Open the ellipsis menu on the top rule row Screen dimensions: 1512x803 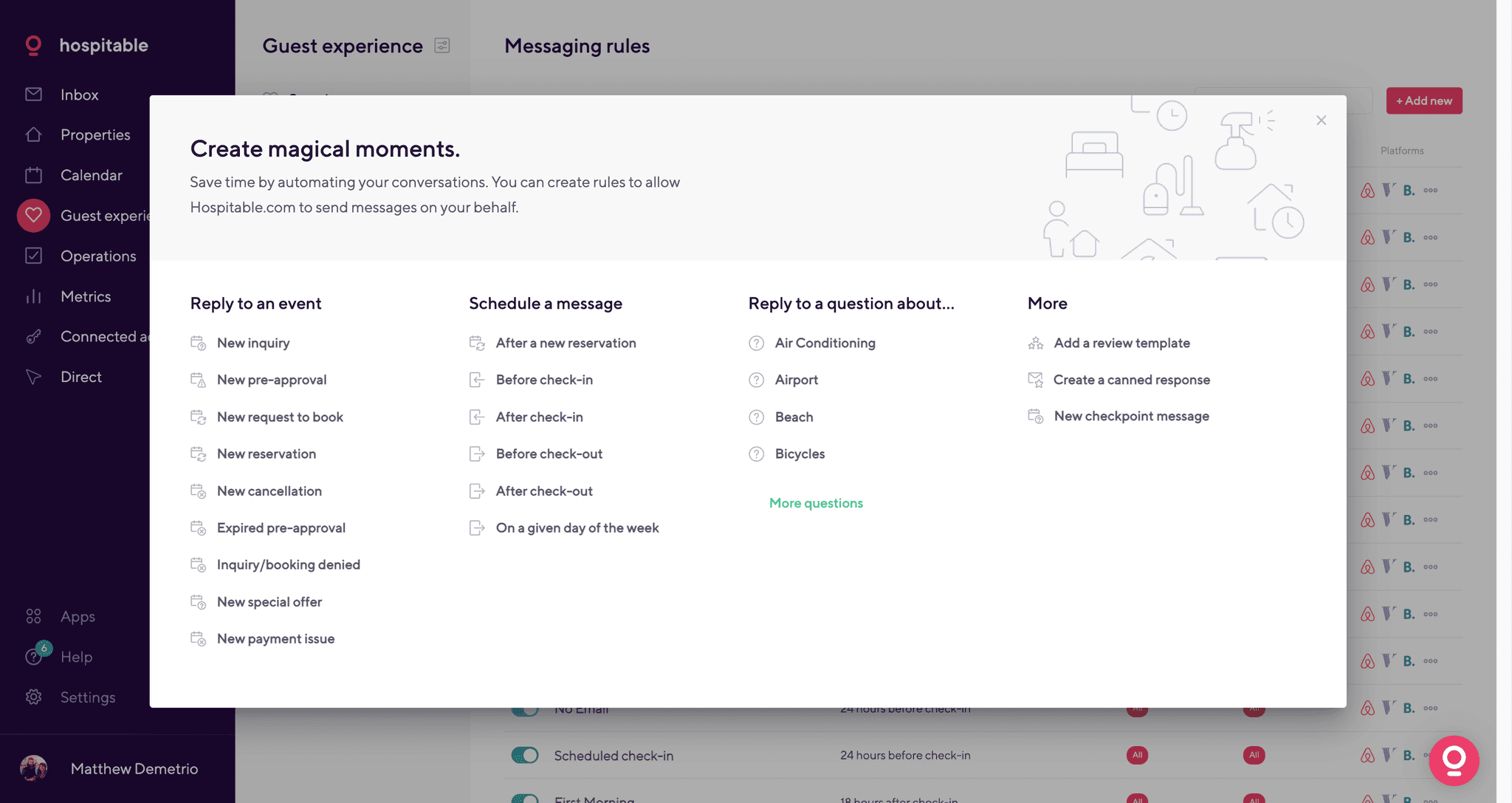[x=1431, y=190]
